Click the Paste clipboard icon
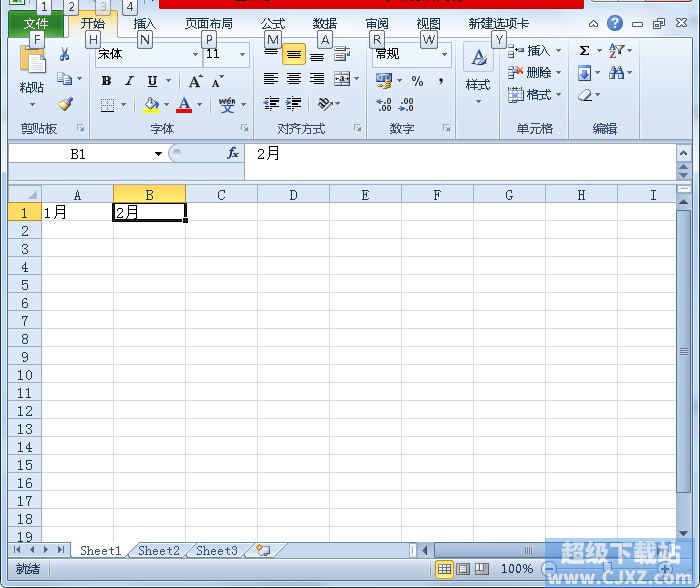The height and width of the screenshot is (588, 700). point(32,59)
